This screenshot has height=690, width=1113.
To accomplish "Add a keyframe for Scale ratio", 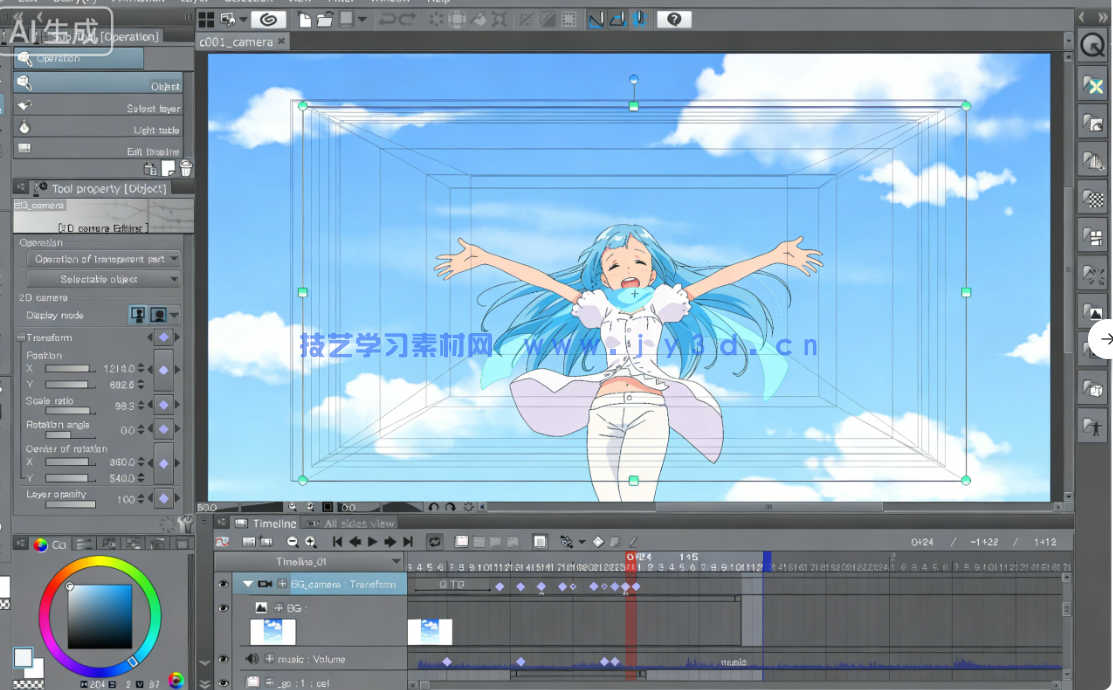I will (x=164, y=404).
